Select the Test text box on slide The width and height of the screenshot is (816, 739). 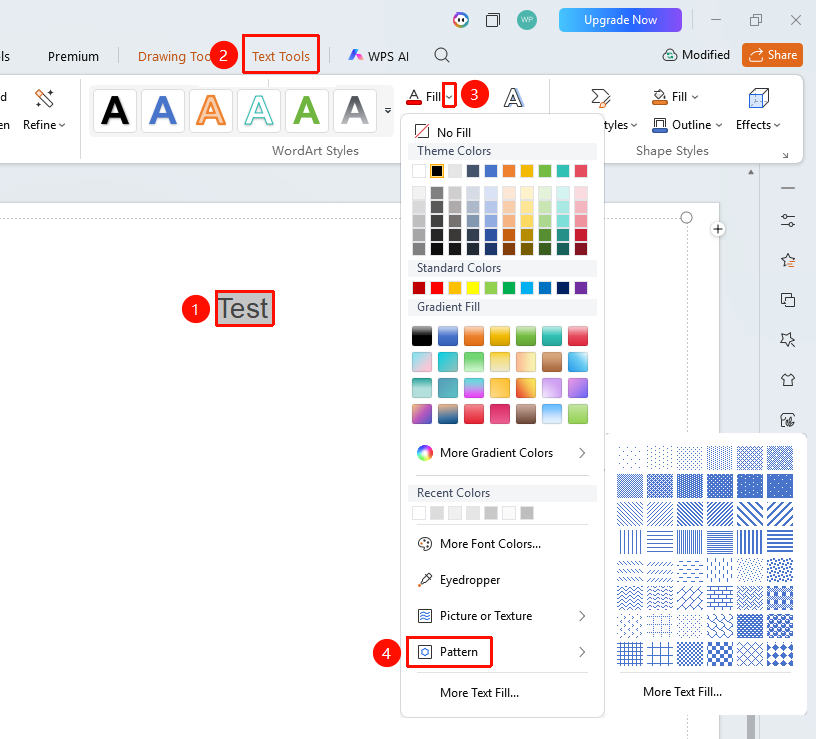point(245,309)
